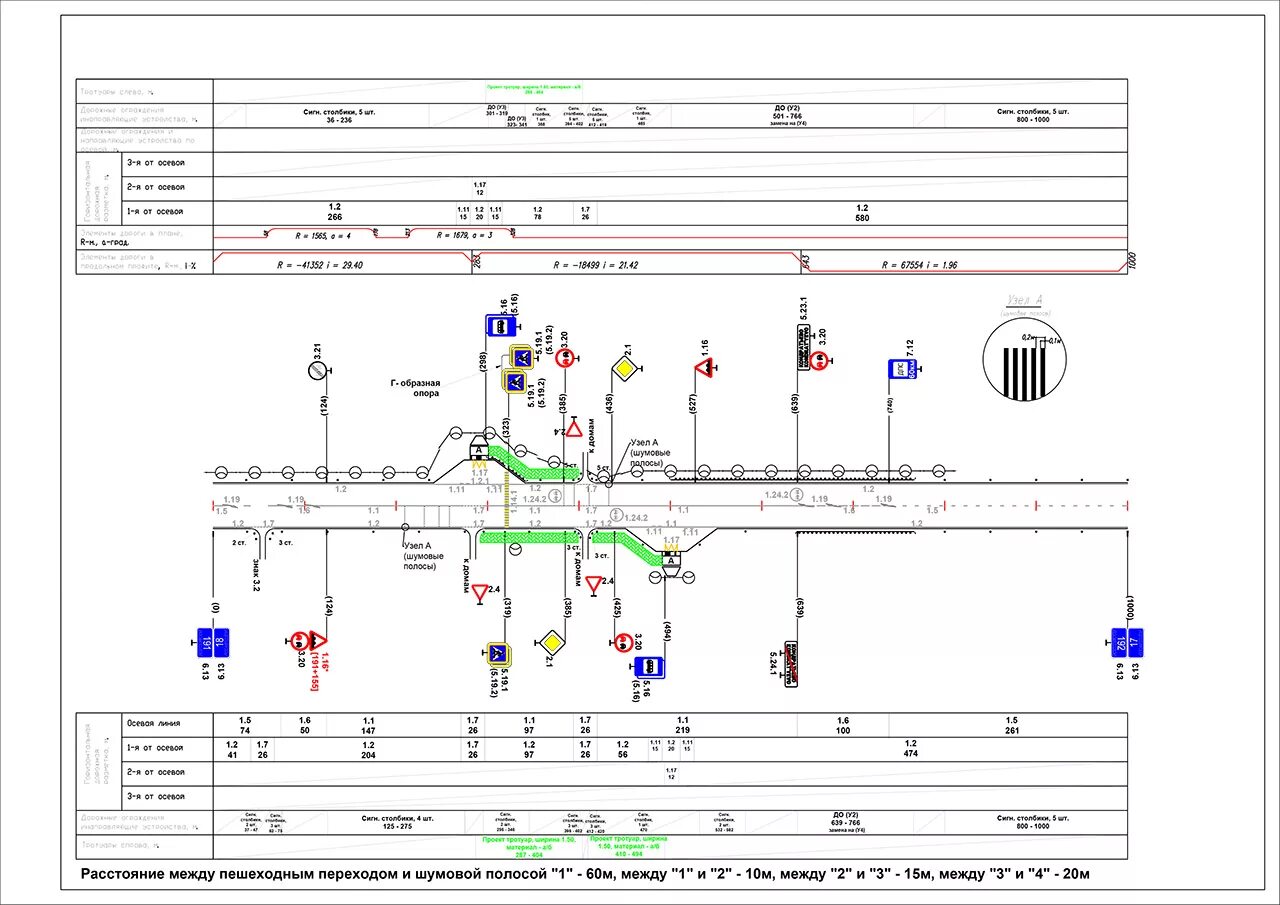This screenshot has width=1280, height=905.
Task: Click the lower blue 5.16 bus stop sign at (494)
Action: (650, 667)
